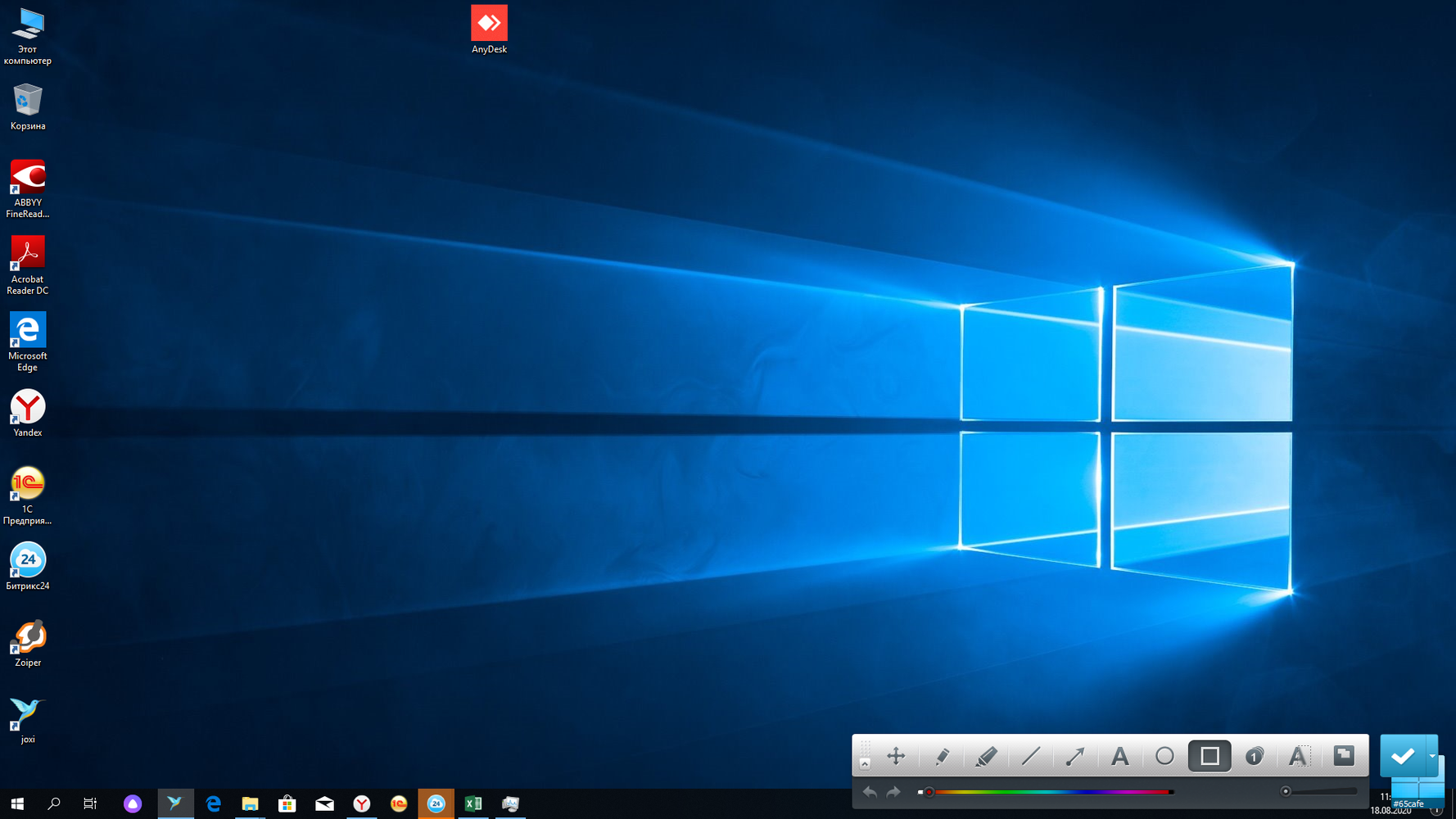Viewport: 1456px width, 819px height.
Task: Select the darken-area overlay tool
Action: pyautogui.click(x=1344, y=755)
